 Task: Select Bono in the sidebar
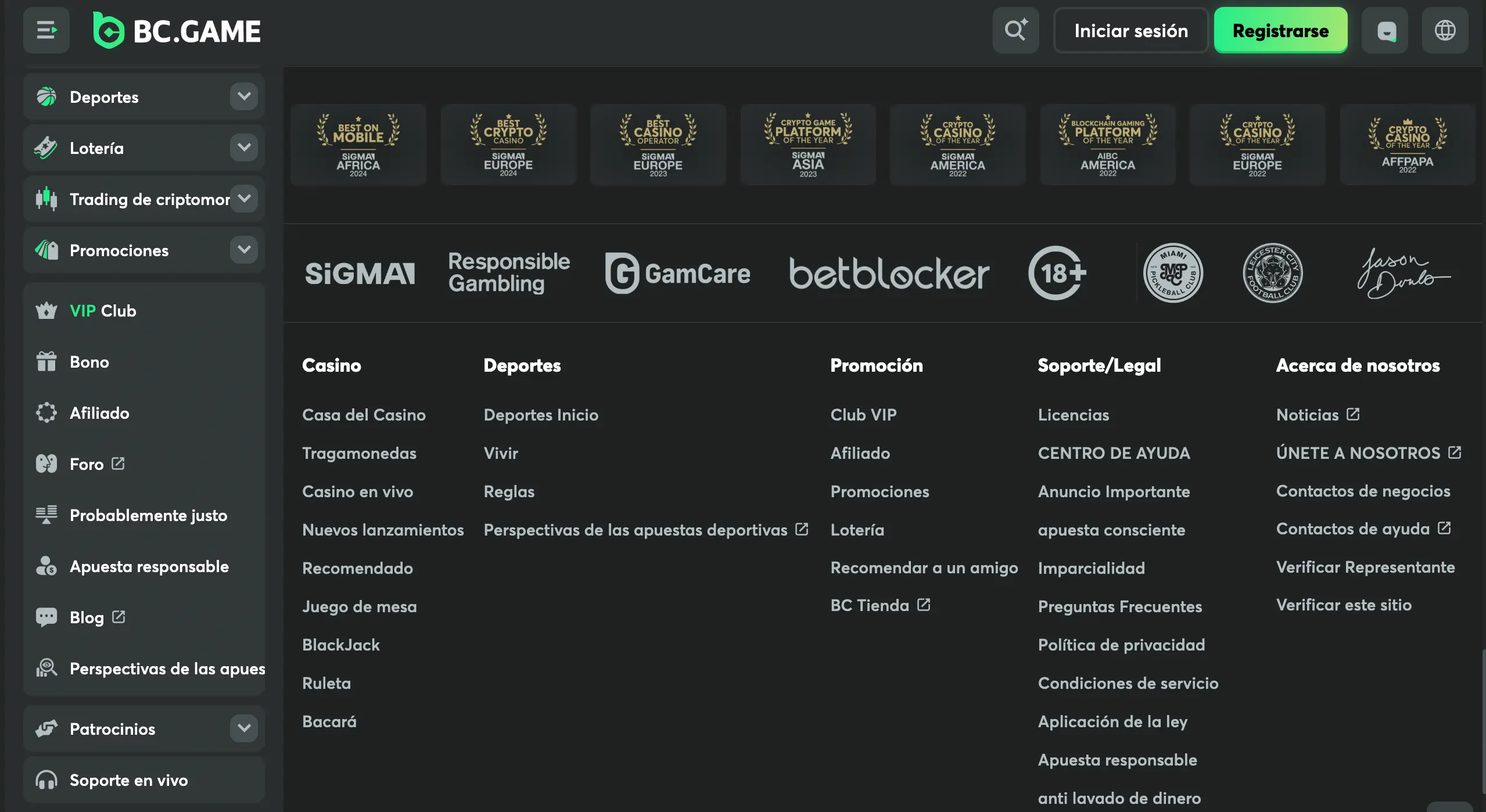coord(144,361)
